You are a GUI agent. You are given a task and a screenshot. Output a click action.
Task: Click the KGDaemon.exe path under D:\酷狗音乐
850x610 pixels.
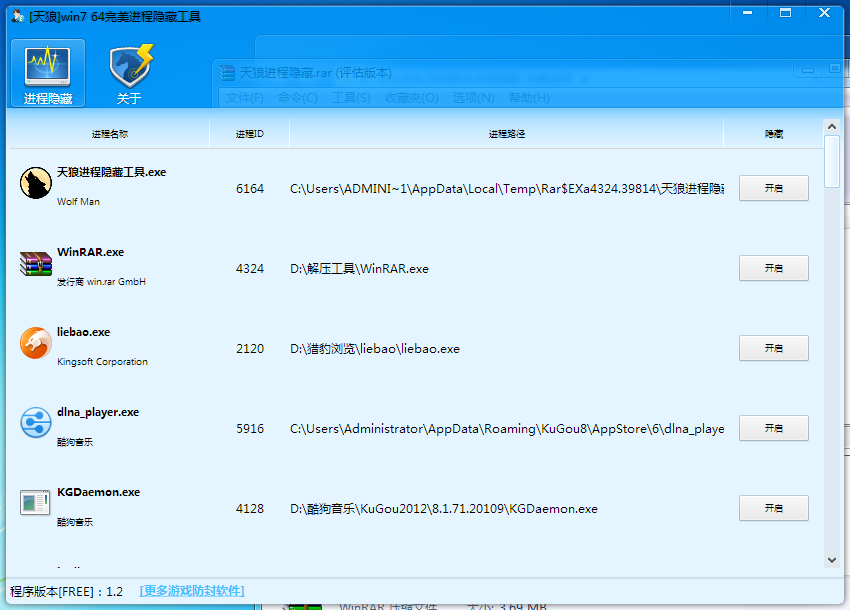443,509
